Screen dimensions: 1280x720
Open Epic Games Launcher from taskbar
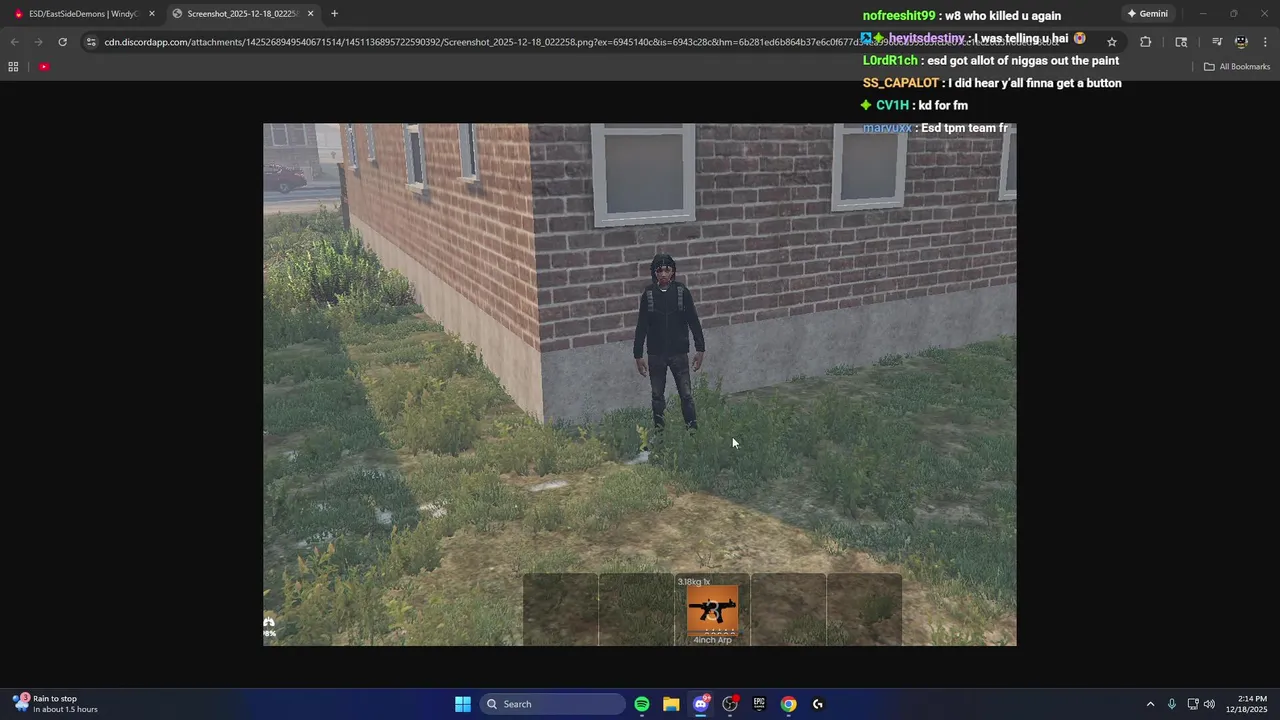pyautogui.click(x=759, y=704)
